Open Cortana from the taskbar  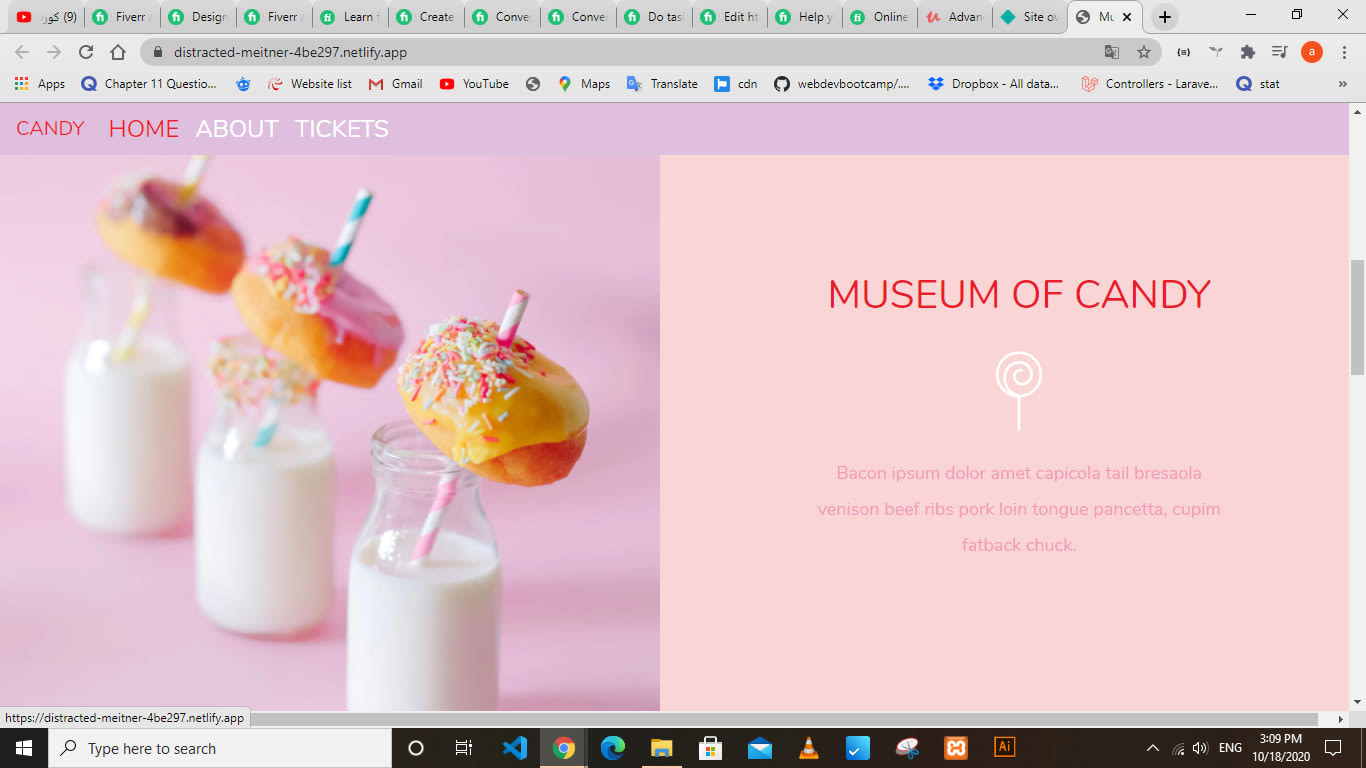click(x=416, y=748)
